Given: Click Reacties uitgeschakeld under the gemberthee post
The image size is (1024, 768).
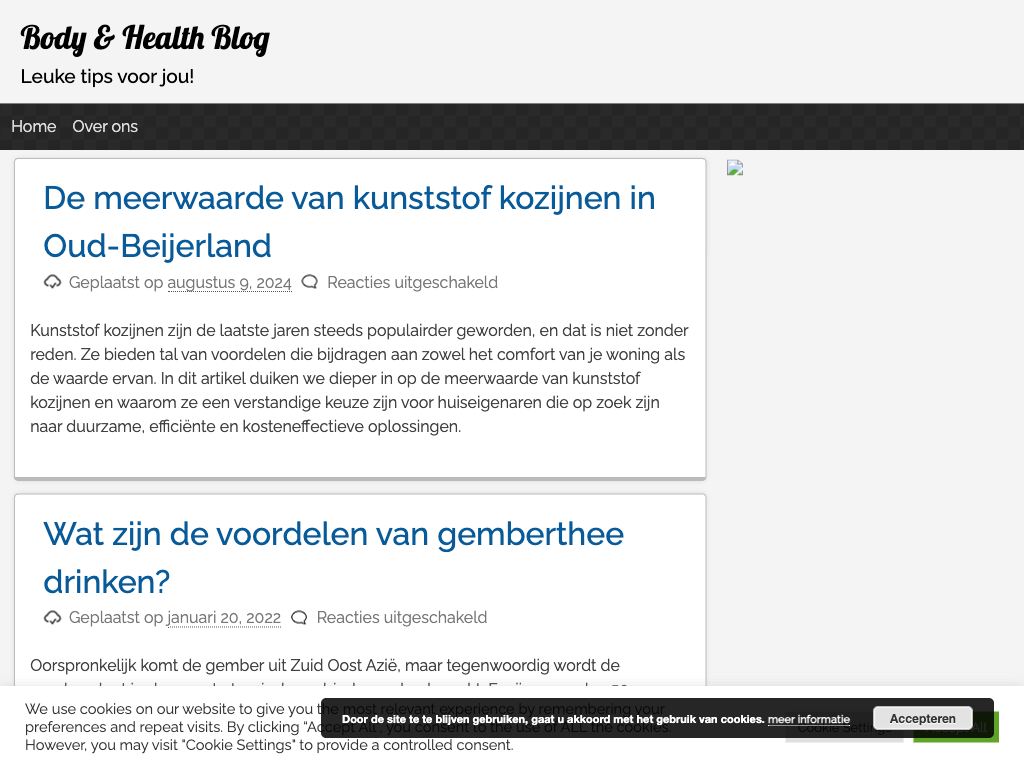Looking at the screenshot, I should coord(402,618).
